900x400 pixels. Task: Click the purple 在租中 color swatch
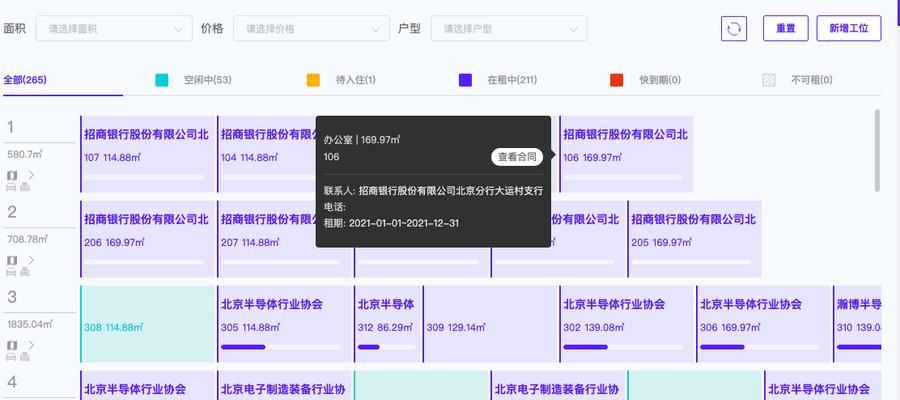click(465, 80)
